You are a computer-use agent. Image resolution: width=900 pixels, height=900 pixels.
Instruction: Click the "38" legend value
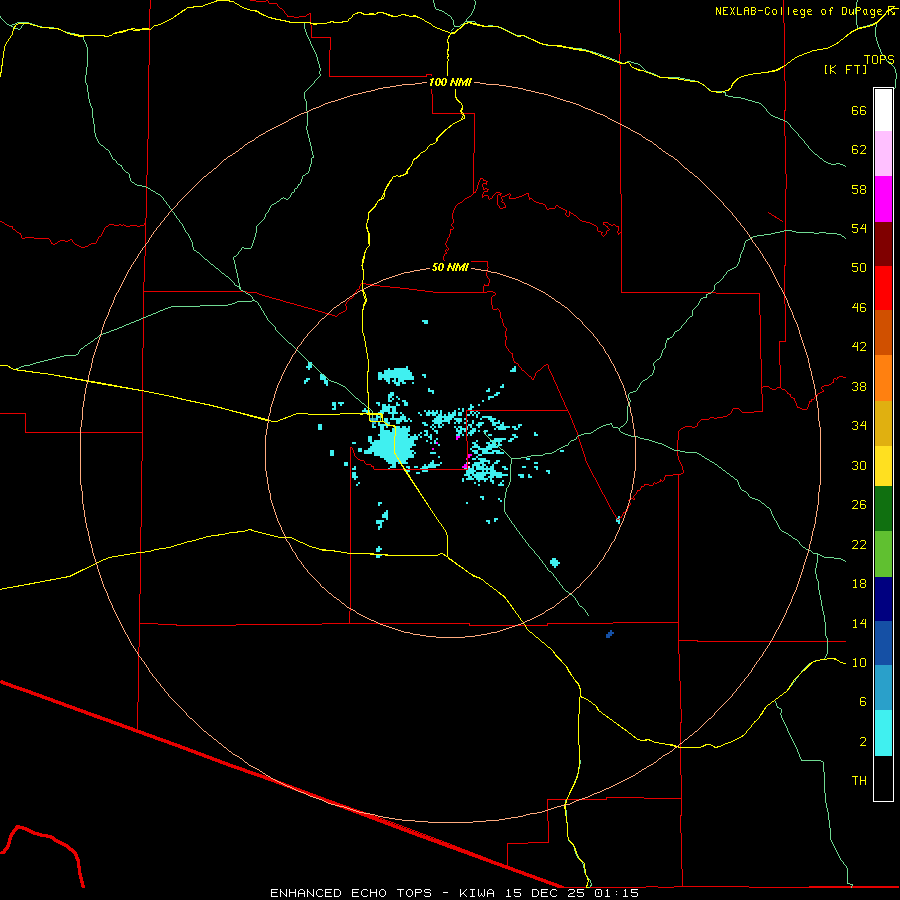(859, 386)
